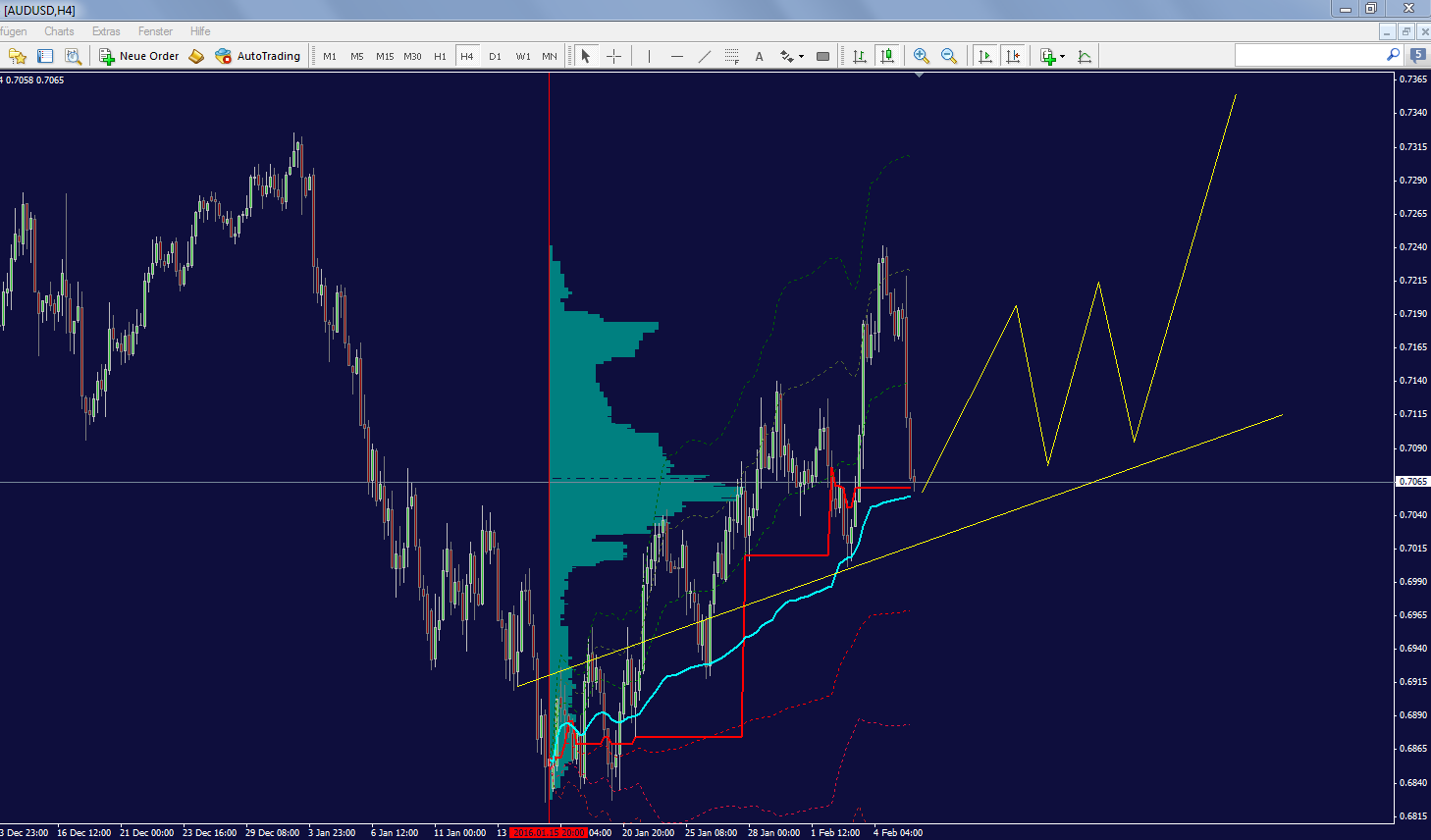
Task: Select the cursor arrow tool
Action: [586, 56]
